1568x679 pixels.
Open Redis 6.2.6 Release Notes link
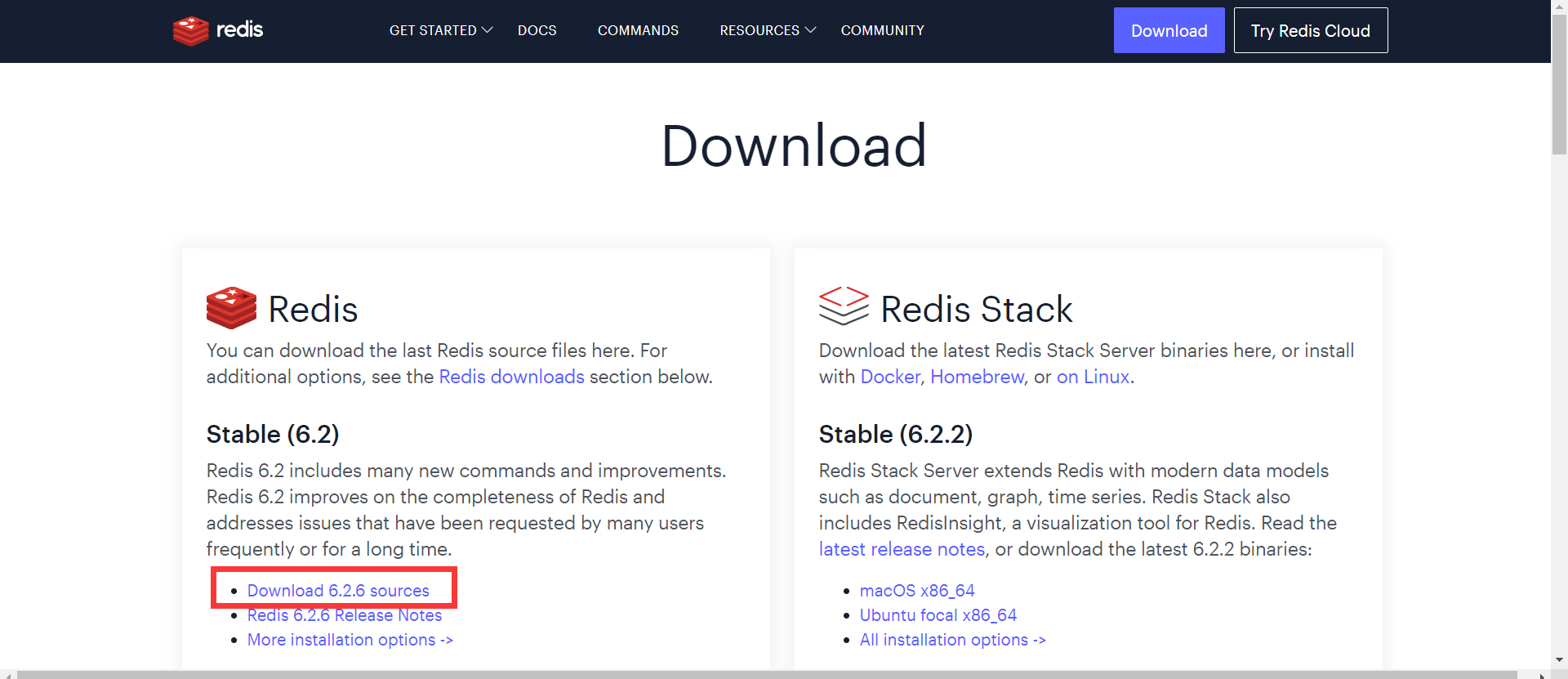coord(345,615)
